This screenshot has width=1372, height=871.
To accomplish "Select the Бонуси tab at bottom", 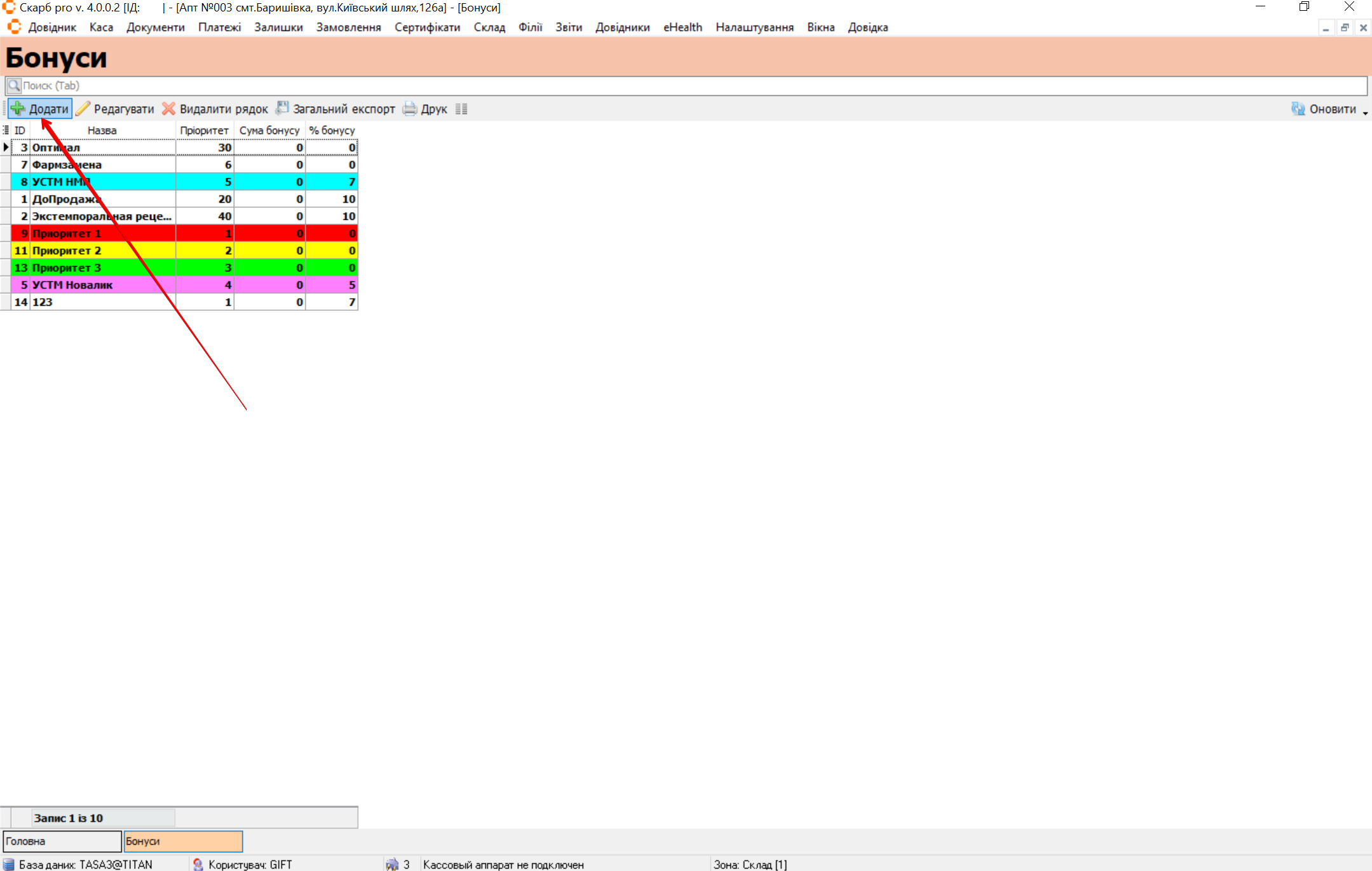I will (182, 841).
